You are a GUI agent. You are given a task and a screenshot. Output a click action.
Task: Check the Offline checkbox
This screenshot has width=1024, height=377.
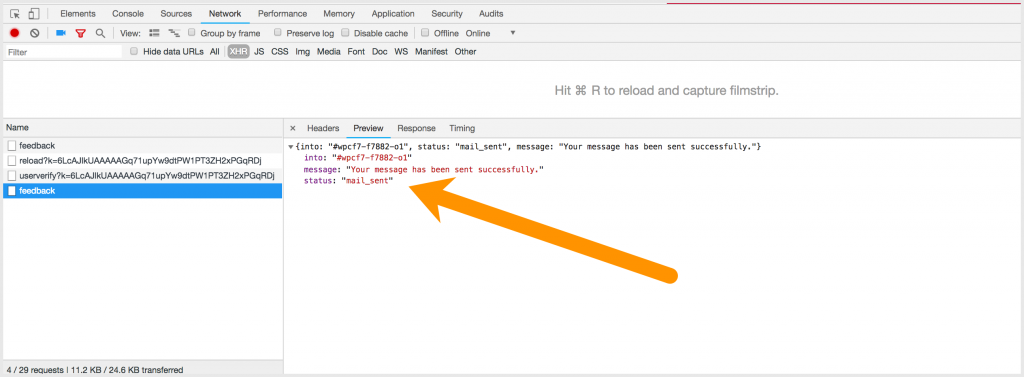pyautogui.click(x=425, y=33)
